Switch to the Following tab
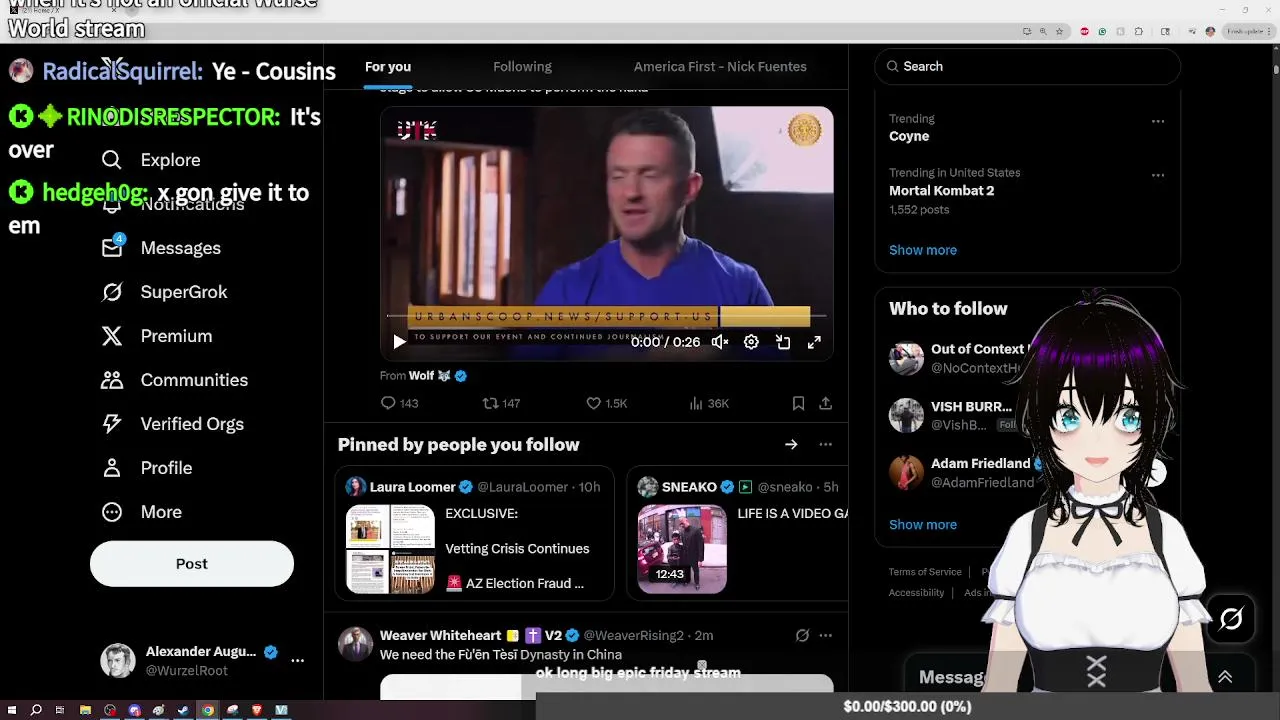This screenshot has height=720, width=1280. (x=522, y=66)
